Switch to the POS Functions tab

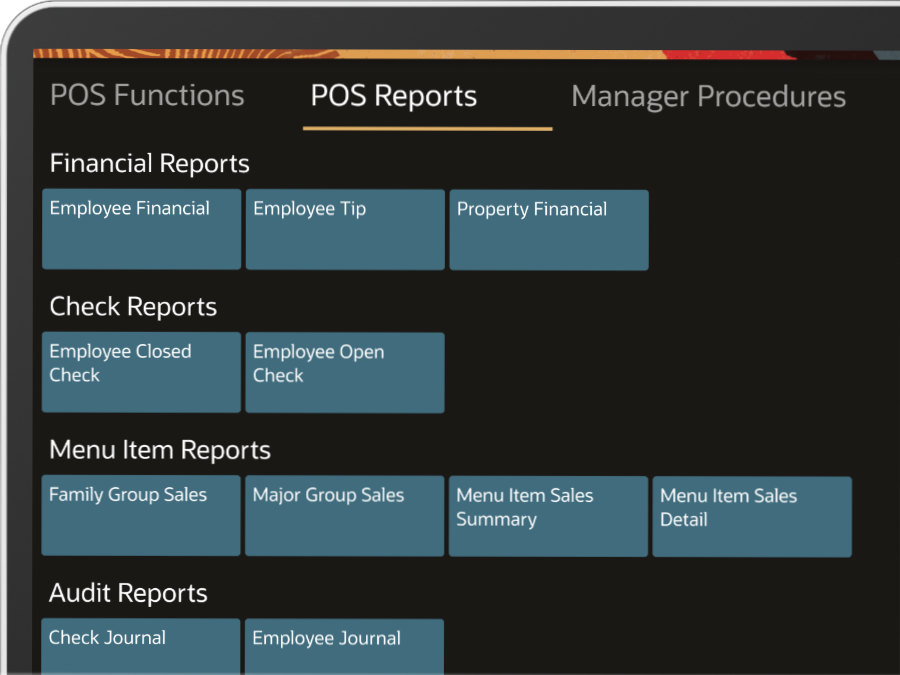[x=147, y=95]
